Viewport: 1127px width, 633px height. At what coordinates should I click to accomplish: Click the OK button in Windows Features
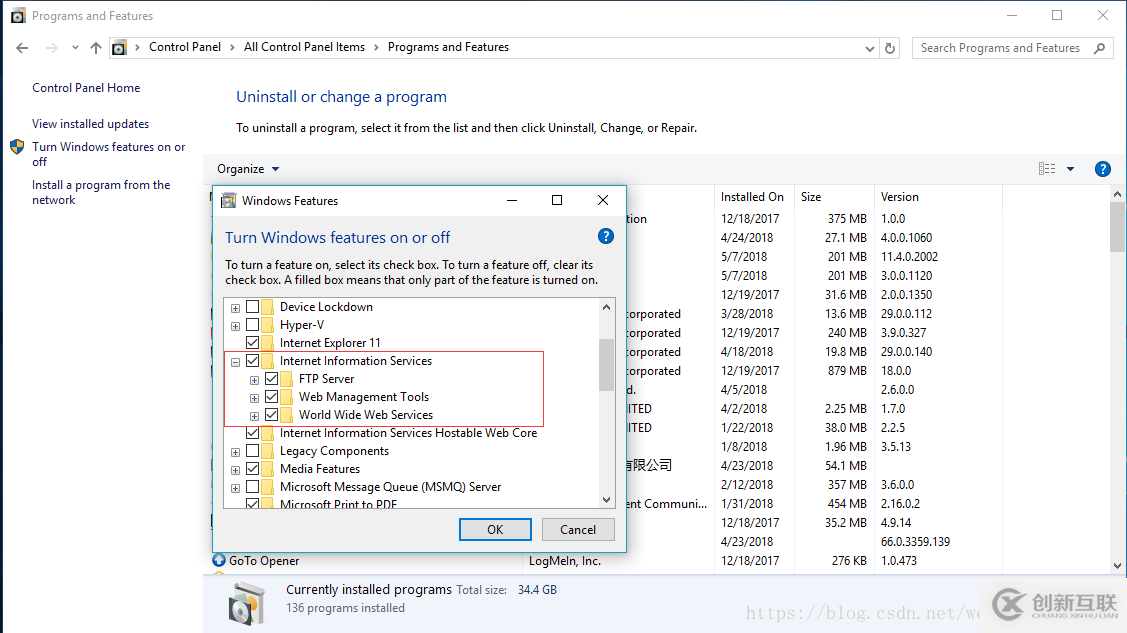pos(495,530)
